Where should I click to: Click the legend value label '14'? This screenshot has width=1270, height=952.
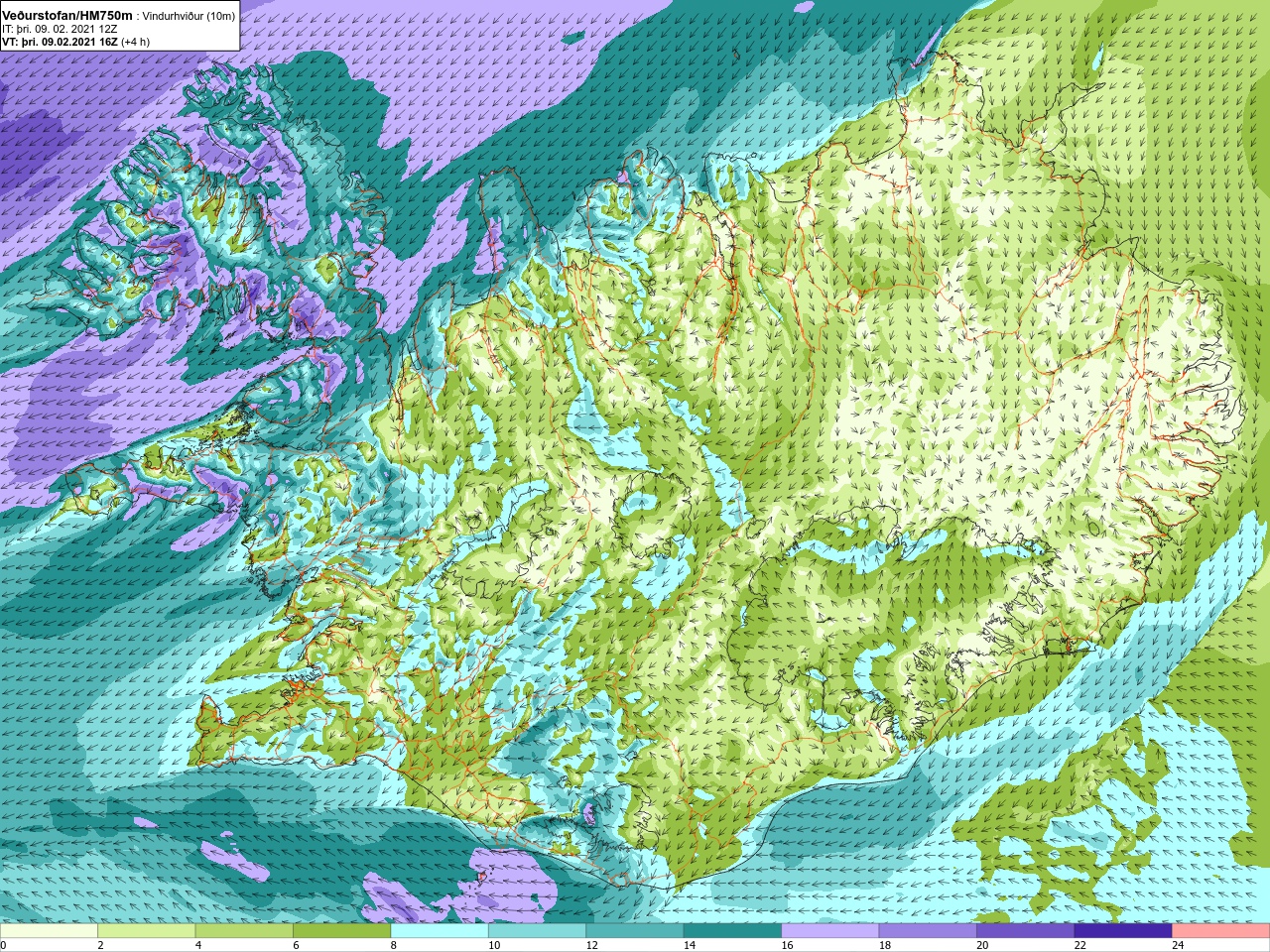(689, 945)
